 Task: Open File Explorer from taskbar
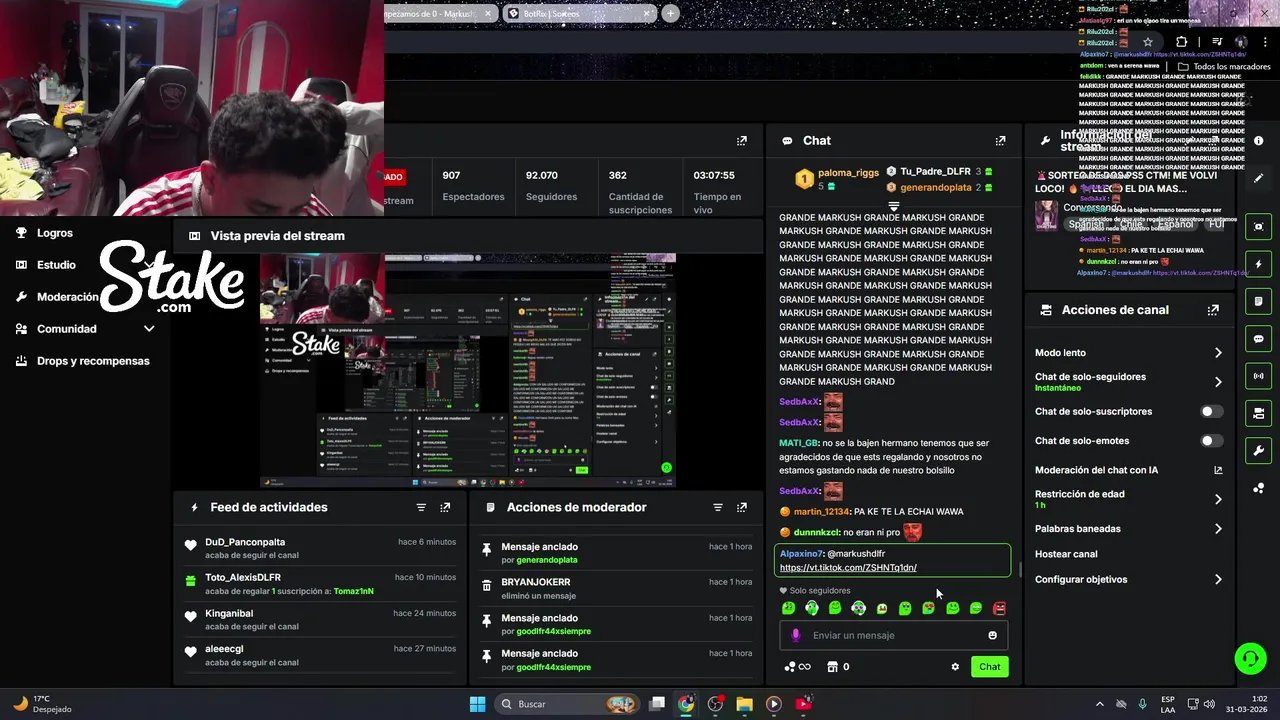pyautogui.click(x=744, y=704)
